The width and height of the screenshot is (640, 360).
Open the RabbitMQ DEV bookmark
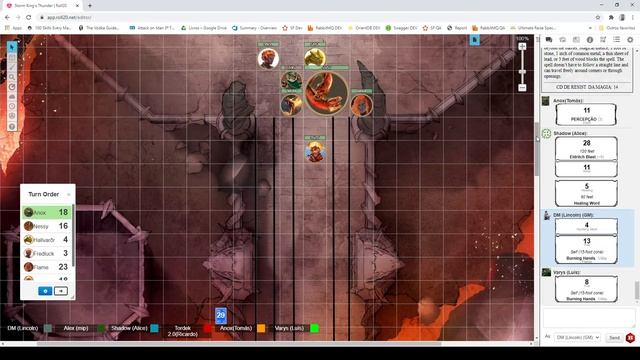pyautogui.click(x=325, y=28)
